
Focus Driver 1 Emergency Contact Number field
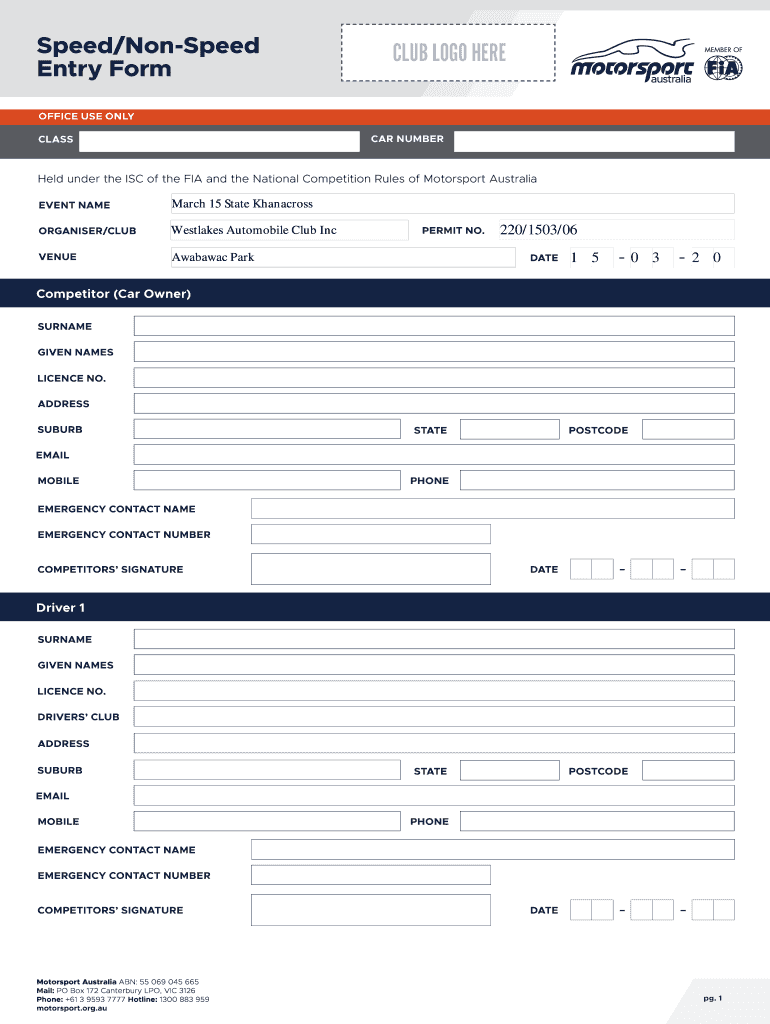(x=370, y=875)
